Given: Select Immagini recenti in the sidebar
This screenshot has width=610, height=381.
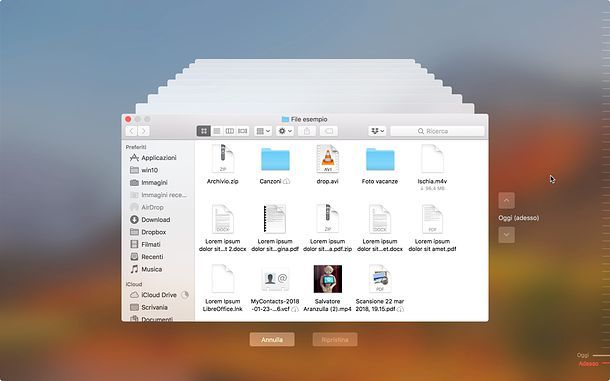Looking at the screenshot, I should tap(158, 195).
